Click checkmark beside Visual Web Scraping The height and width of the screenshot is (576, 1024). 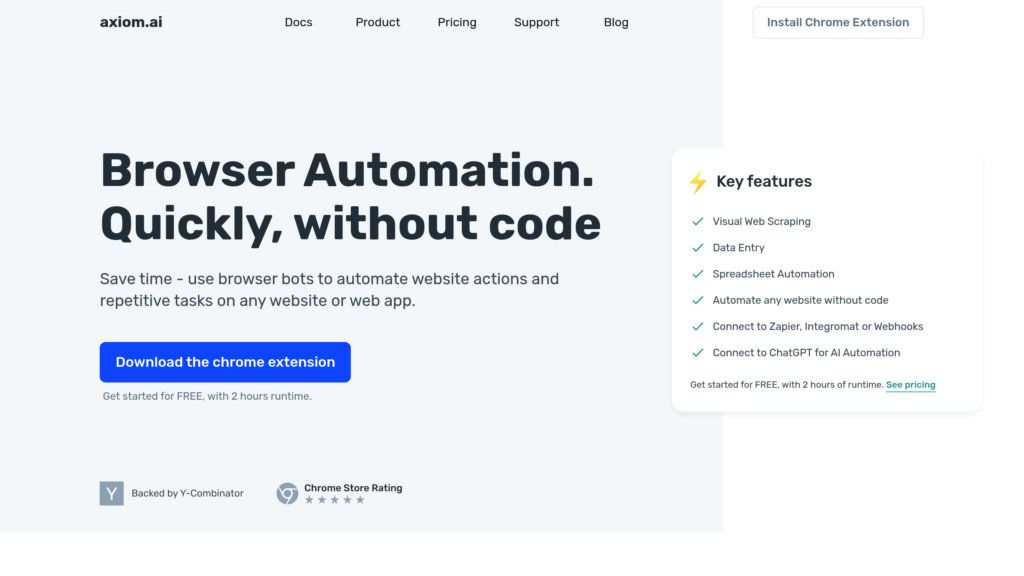(697, 221)
